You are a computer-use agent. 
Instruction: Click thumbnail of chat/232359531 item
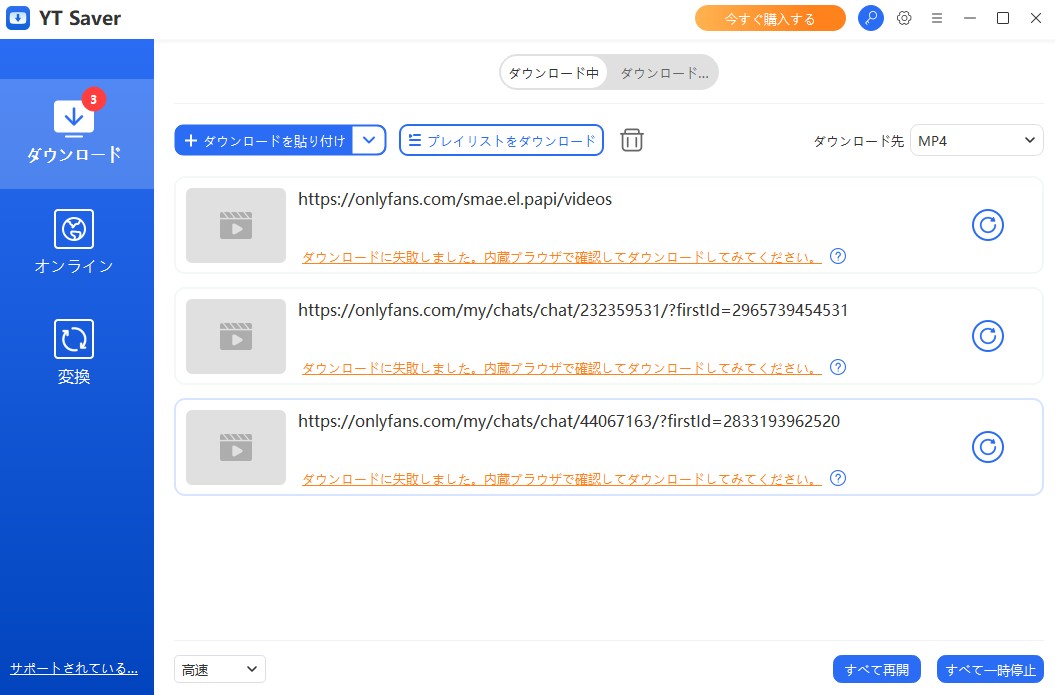tap(236, 336)
